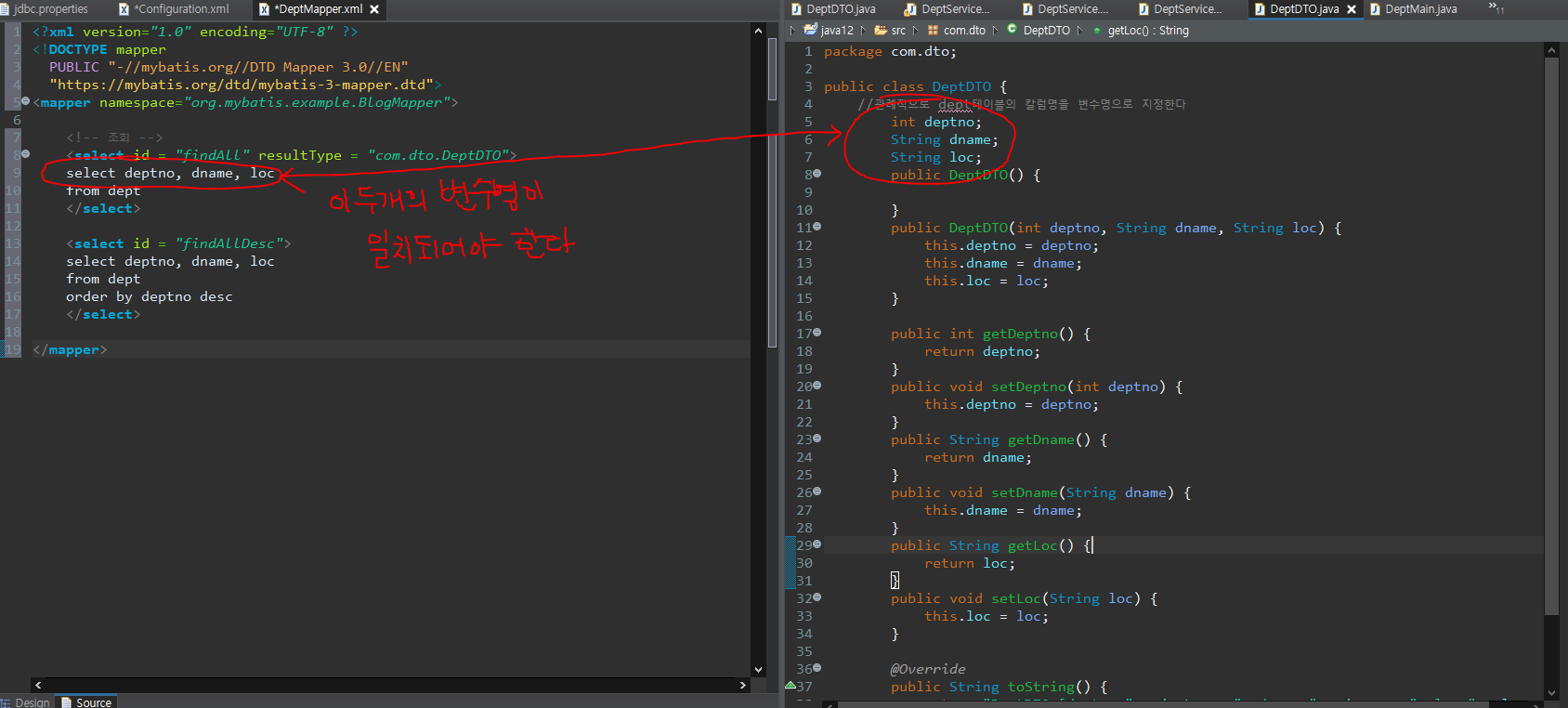Collapse the getLoc() method fold marker

click(817, 544)
